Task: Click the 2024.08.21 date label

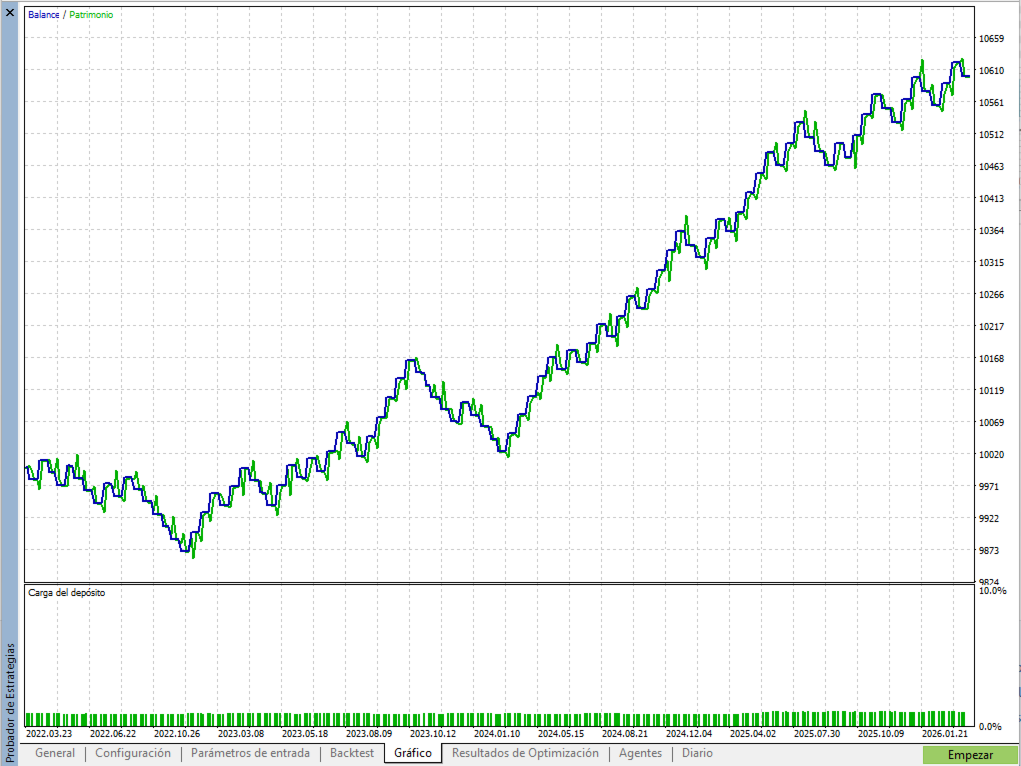Action: click(x=624, y=733)
